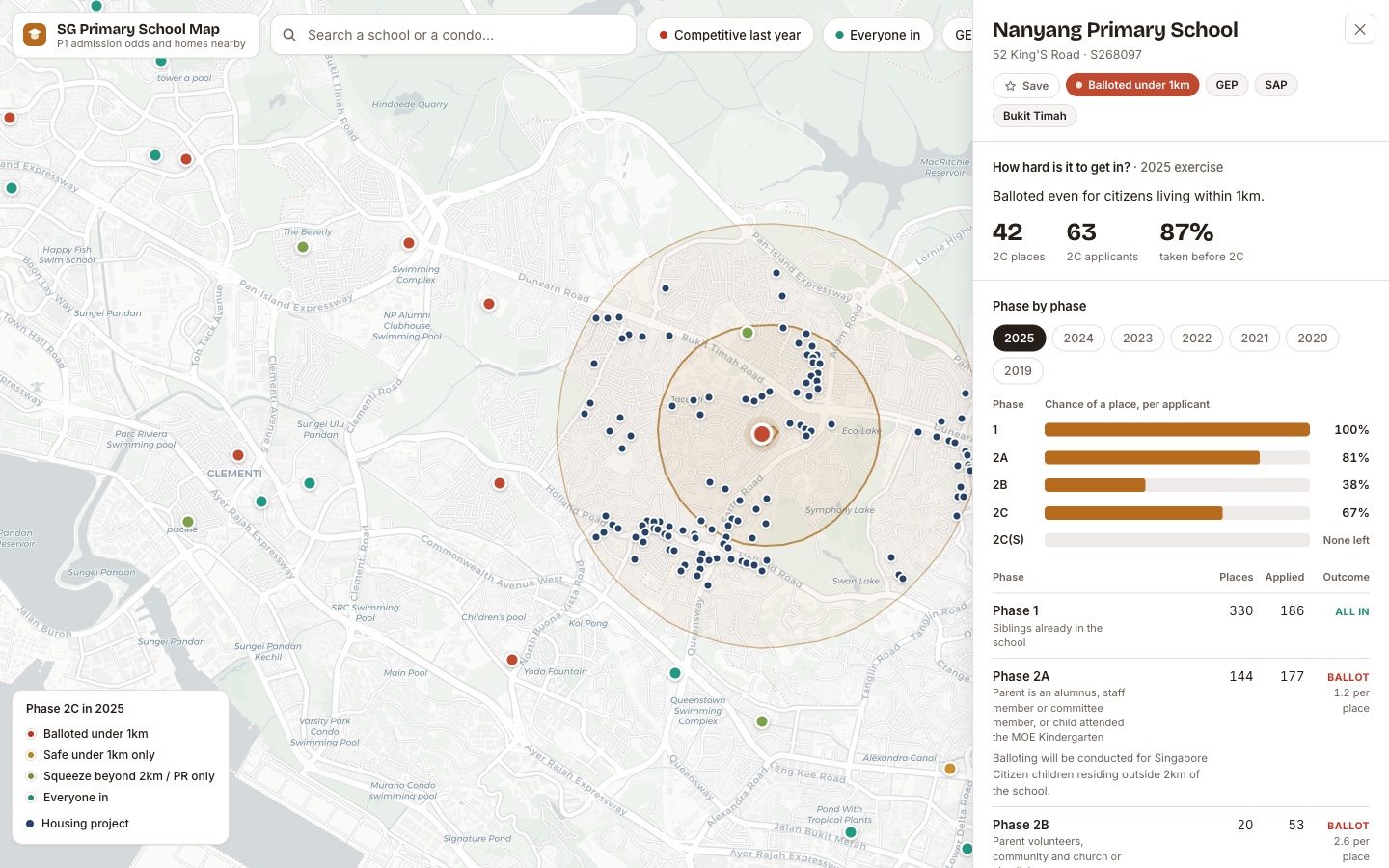This screenshot has height=868, width=1389.
Task: Click the Search a school or condo field
Action: [x=453, y=35]
